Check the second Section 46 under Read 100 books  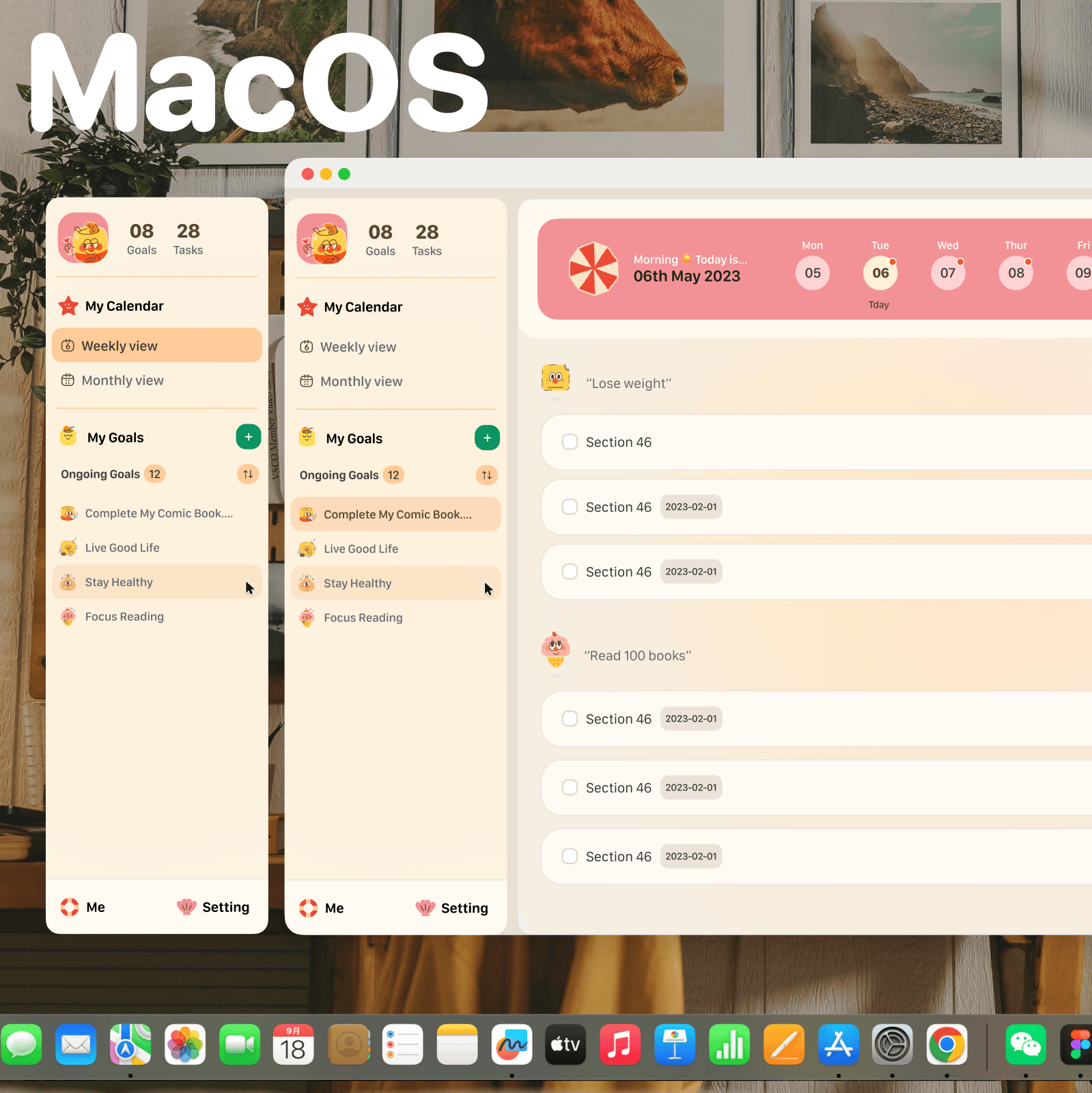point(570,788)
